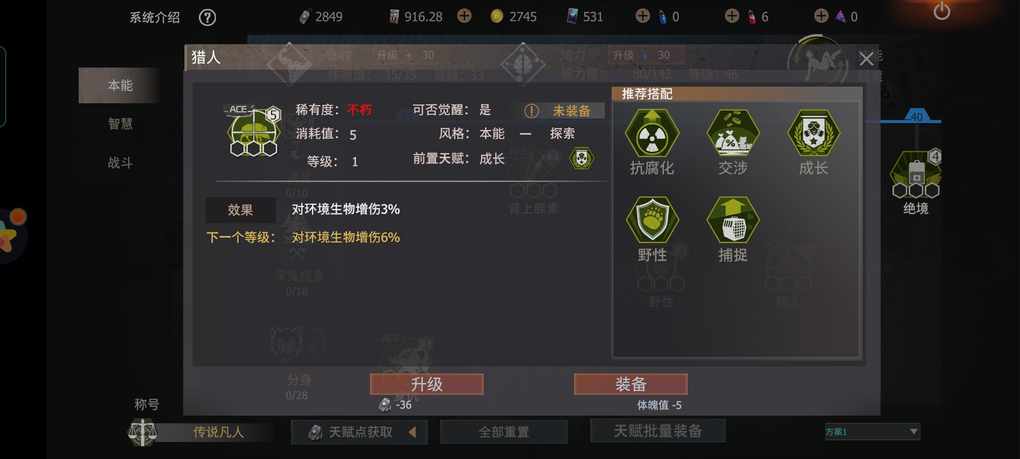The height and width of the screenshot is (459, 1020).
Task: Open the 绝境 talent node
Action: 915,174
